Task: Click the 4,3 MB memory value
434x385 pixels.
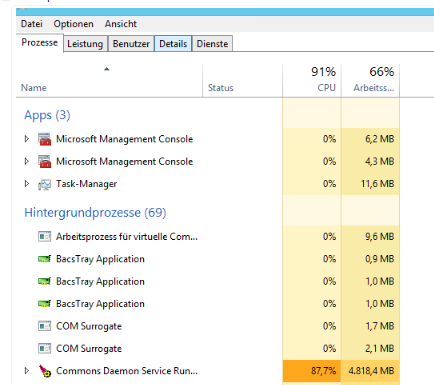Action: click(380, 161)
